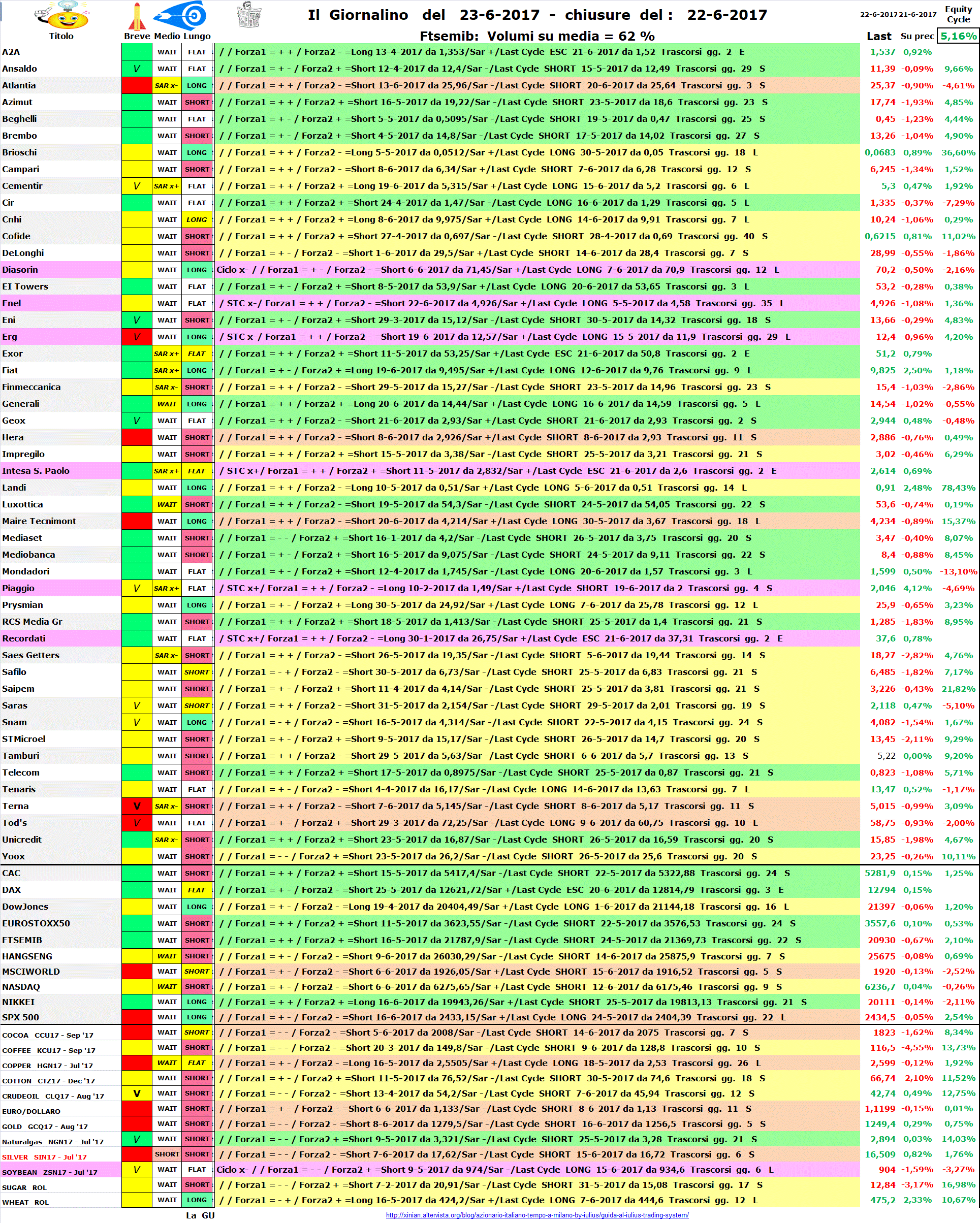The image size is (980, 1223).
Task: Select the SOYBEAN ZSN17 row title
Action: (x=50, y=1173)
